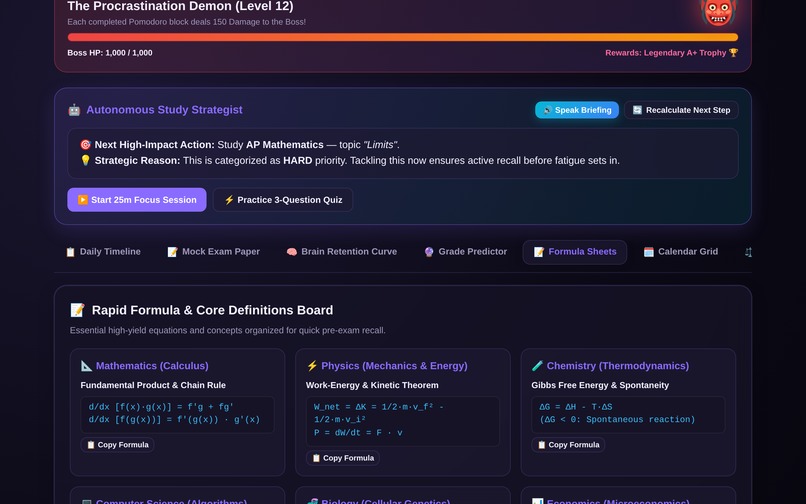Image resolution: width=806 pixels, height=504 pixels.
Task: Click the Computer Science (Algorithms) card heading
Action: pyautogui.click(x=171, y=501)
